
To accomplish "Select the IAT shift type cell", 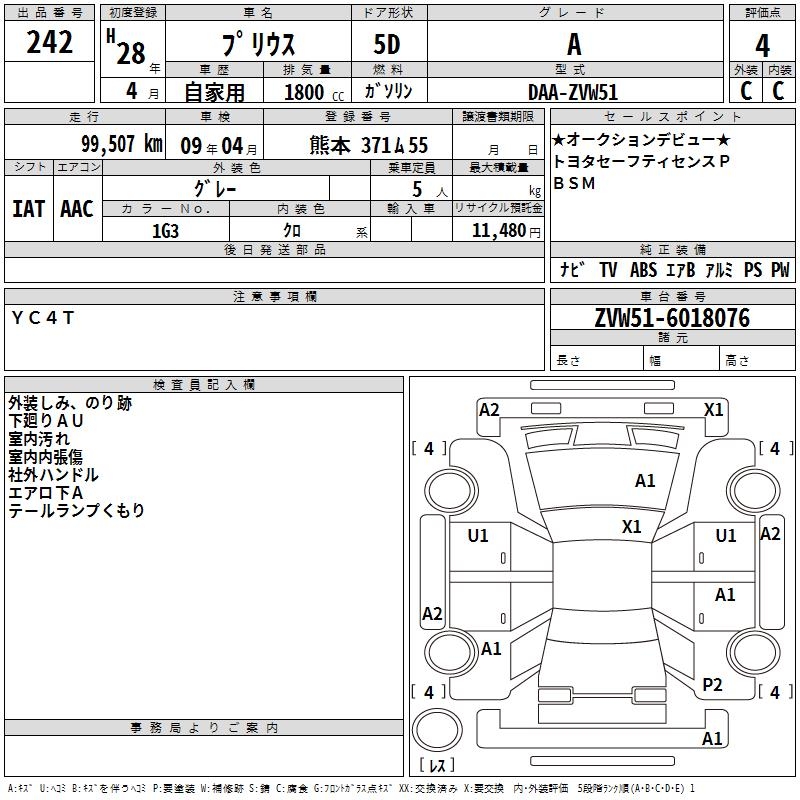I will pos(28,208).
